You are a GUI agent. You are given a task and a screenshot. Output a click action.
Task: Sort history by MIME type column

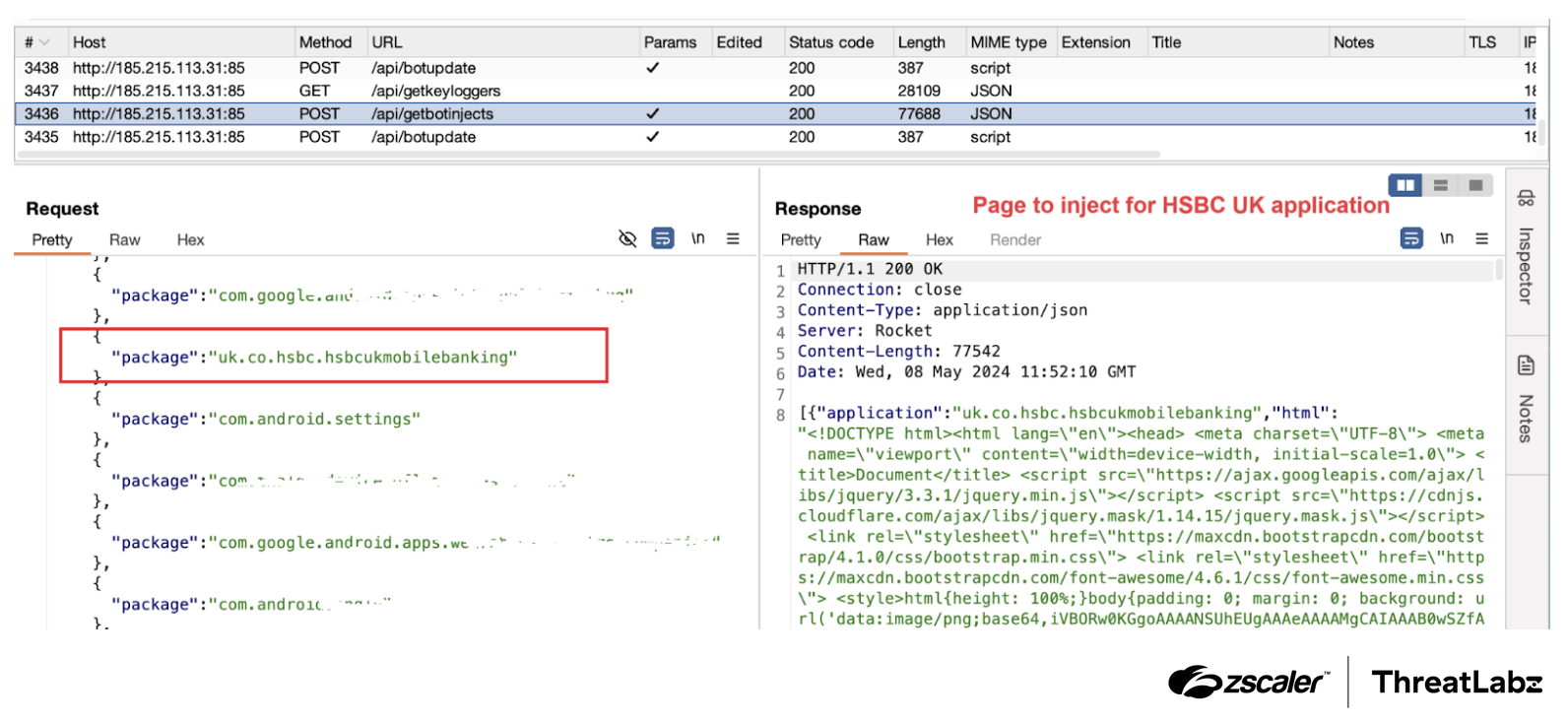pyautogui.click(x=1011, y=42)
